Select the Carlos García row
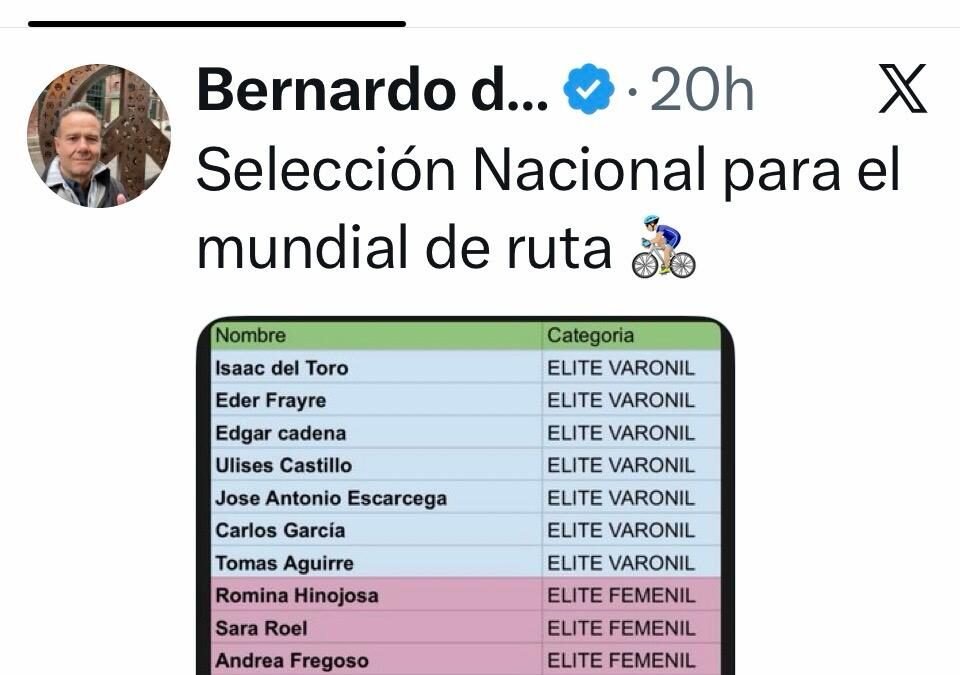The width and height of the screenshot is (960, 675). click(x=466, y=530)
